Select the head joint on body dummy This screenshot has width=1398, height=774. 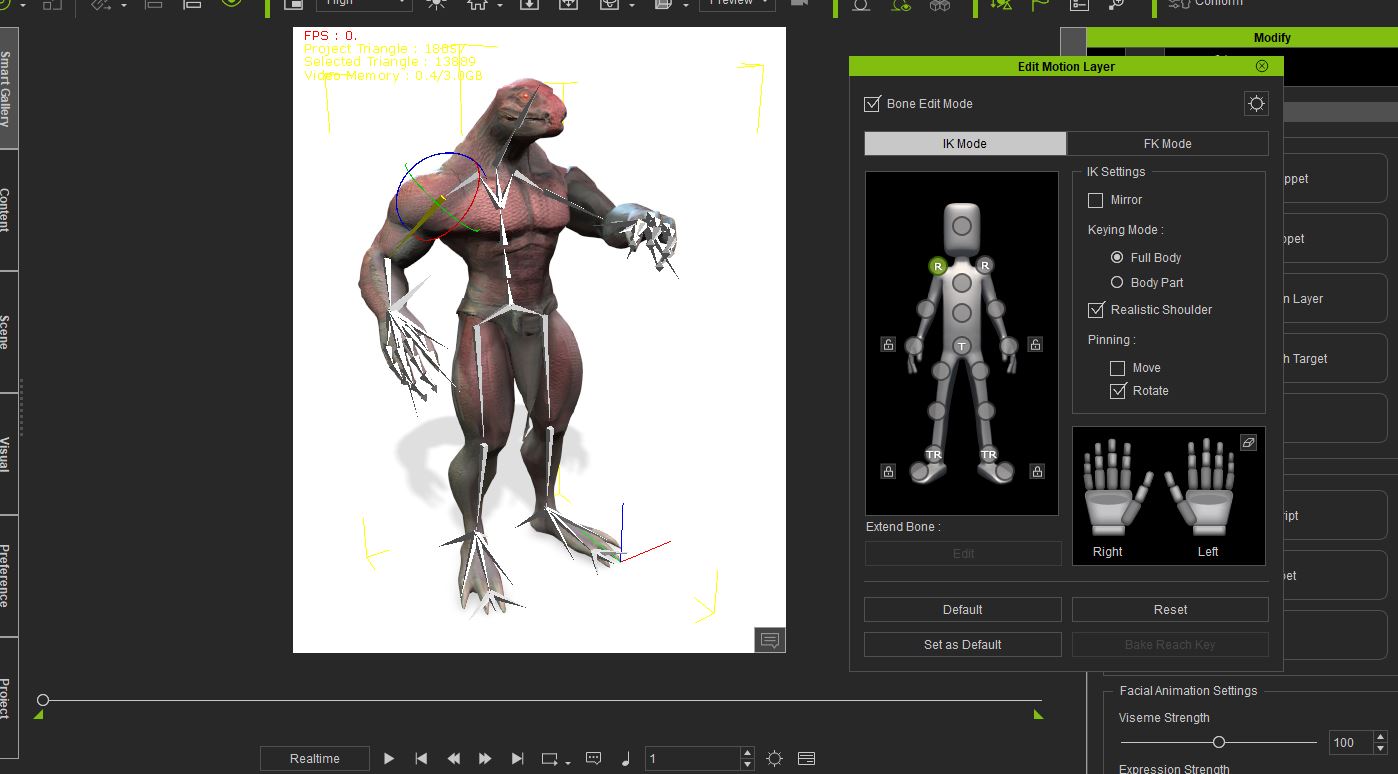point(962,226)
